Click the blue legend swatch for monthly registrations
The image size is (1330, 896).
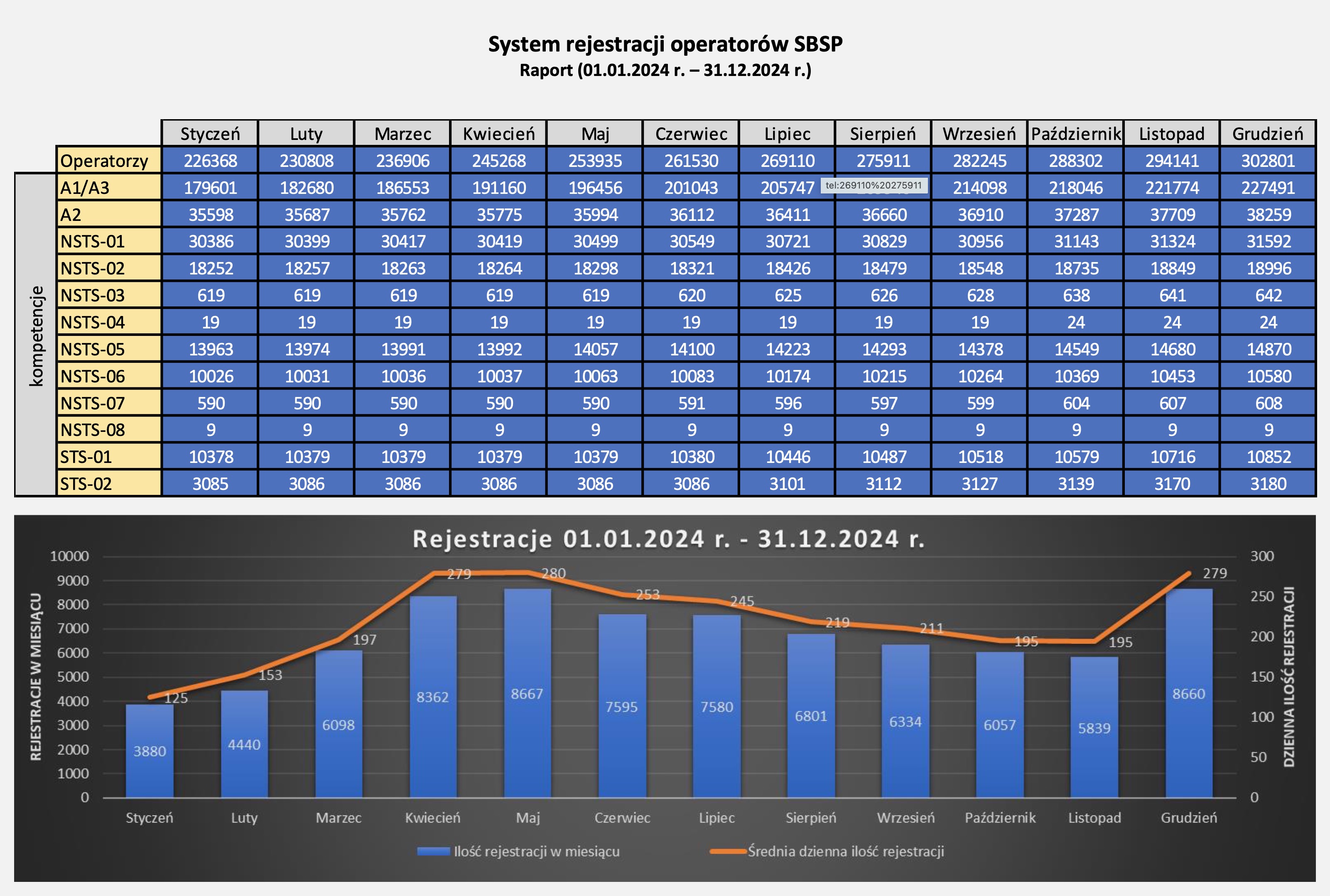[x=433, y=852]
